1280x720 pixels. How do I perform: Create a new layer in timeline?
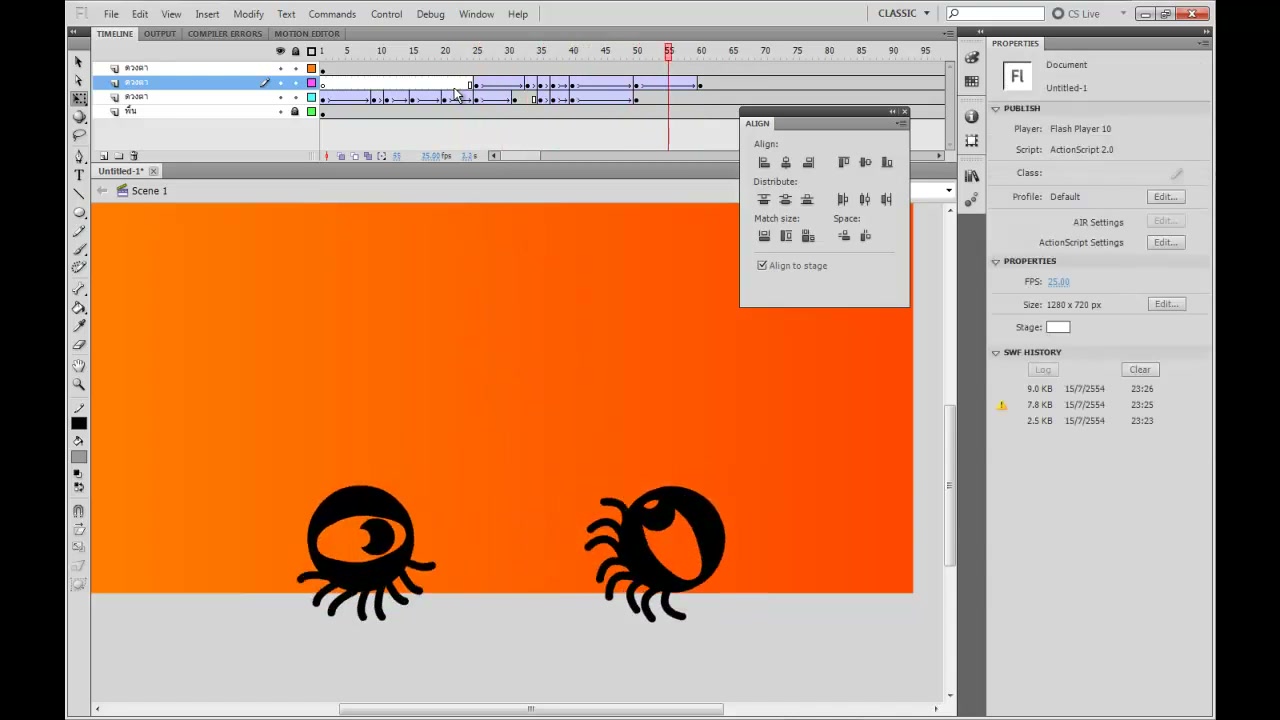103,156
